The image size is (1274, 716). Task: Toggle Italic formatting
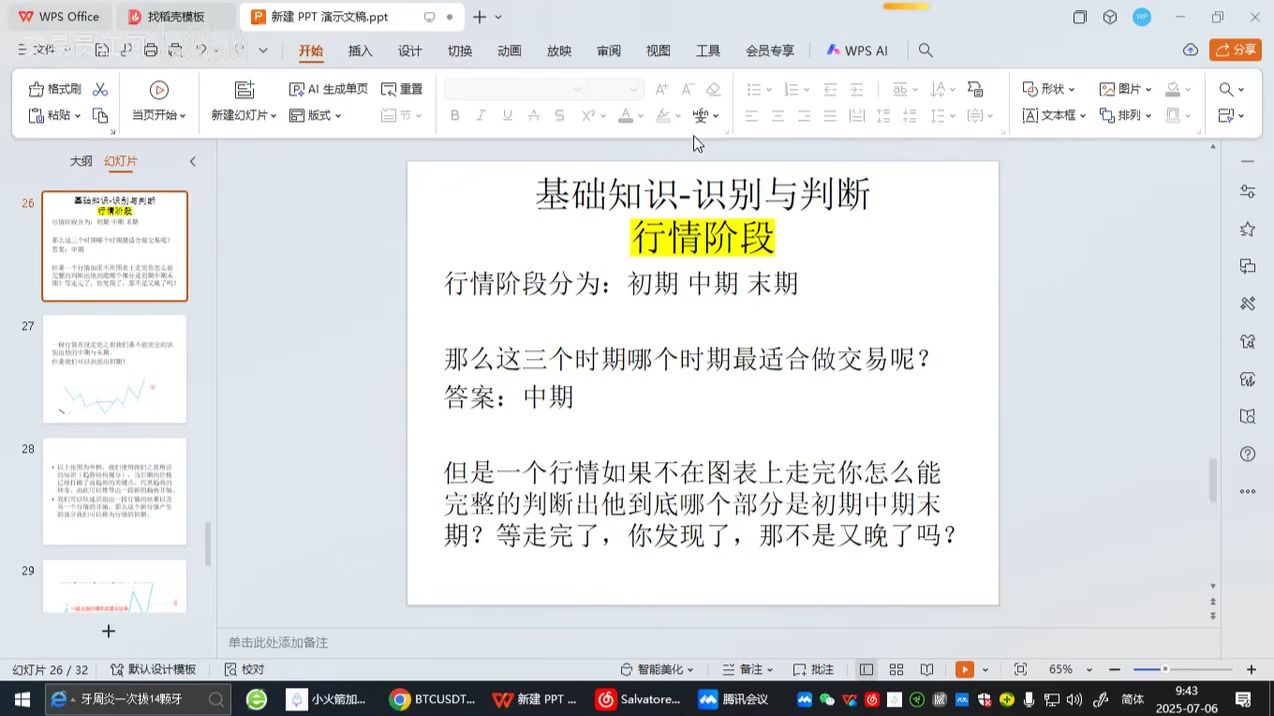481,116
